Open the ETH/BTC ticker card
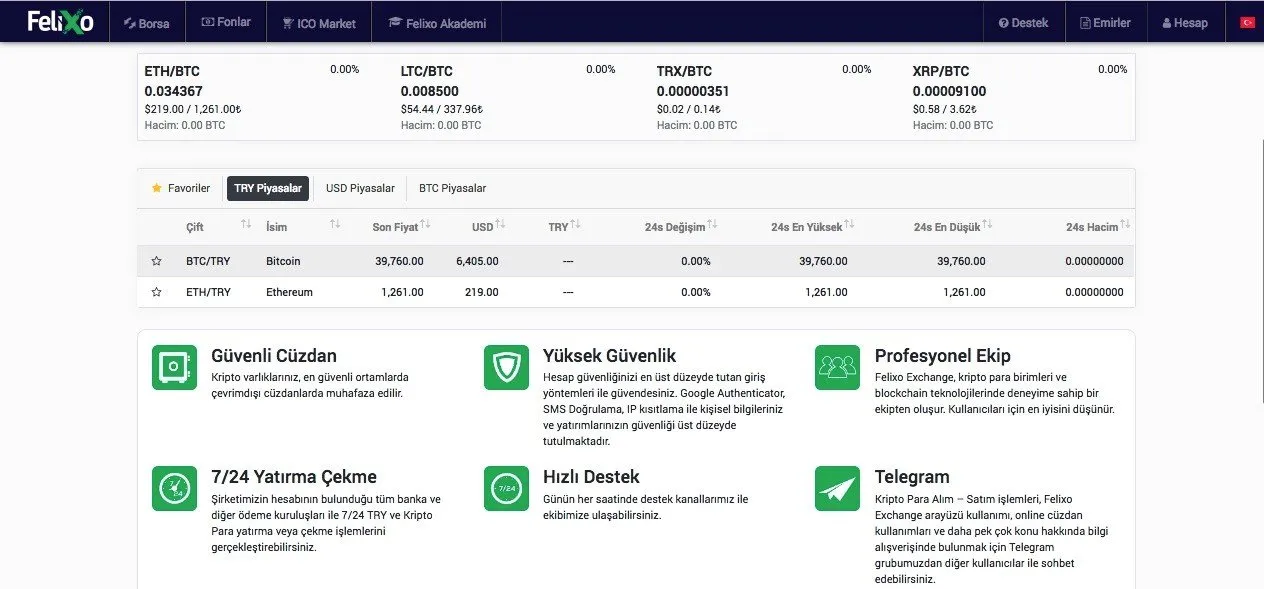1264x589 pixels. point(252,97)
